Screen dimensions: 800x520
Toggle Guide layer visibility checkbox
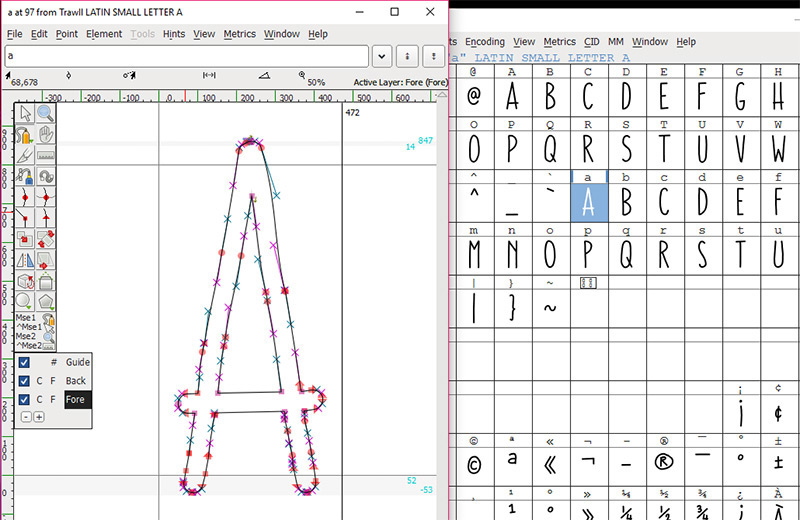pos(24,362)
